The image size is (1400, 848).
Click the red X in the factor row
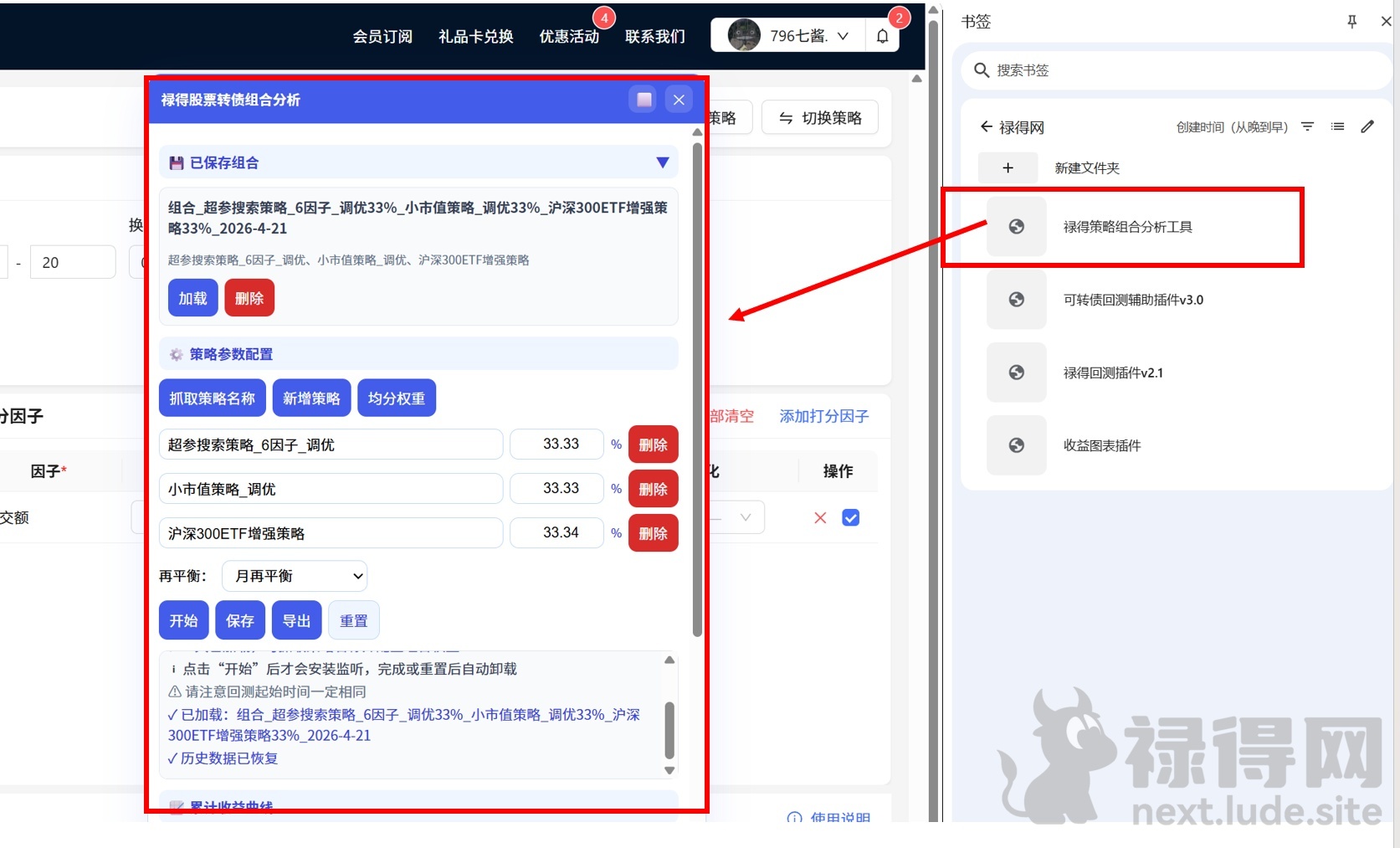click(x=820, y=517)
